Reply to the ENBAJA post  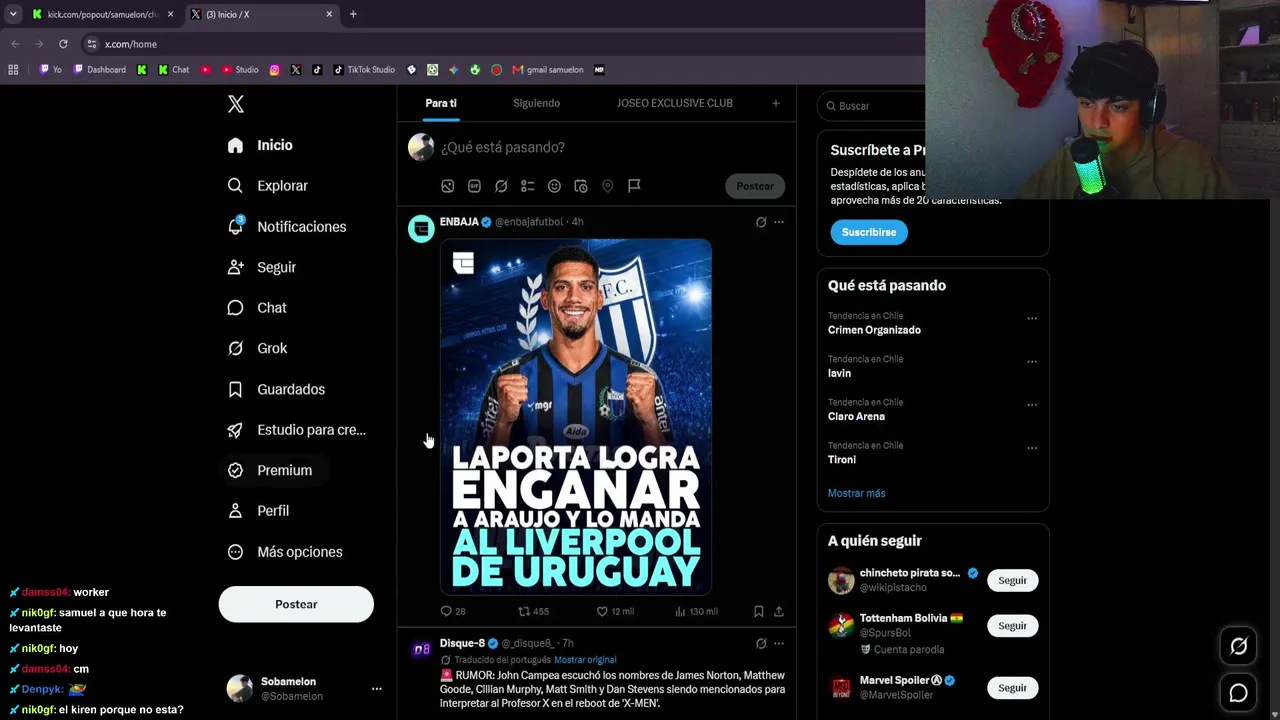452,611
